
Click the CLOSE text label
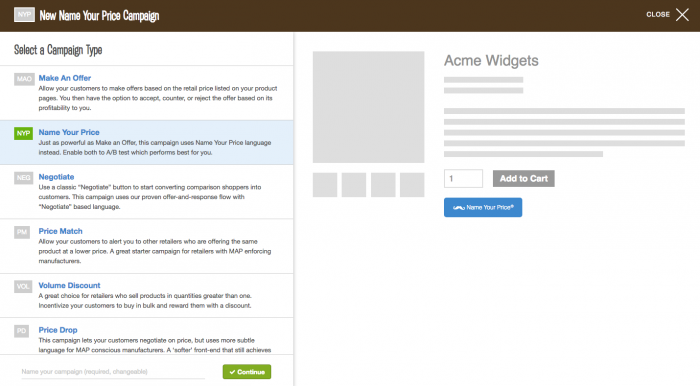coord(658,15)
